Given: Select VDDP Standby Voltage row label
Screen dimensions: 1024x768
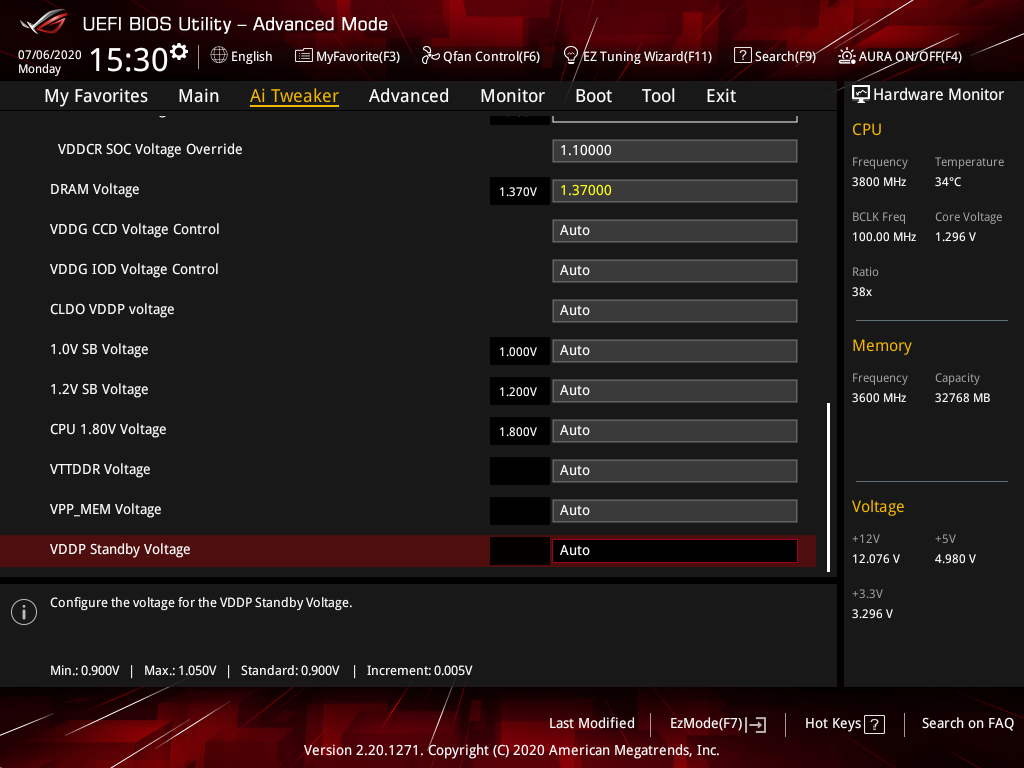Looking at the screenshot, I should click(x=120, y=549).
